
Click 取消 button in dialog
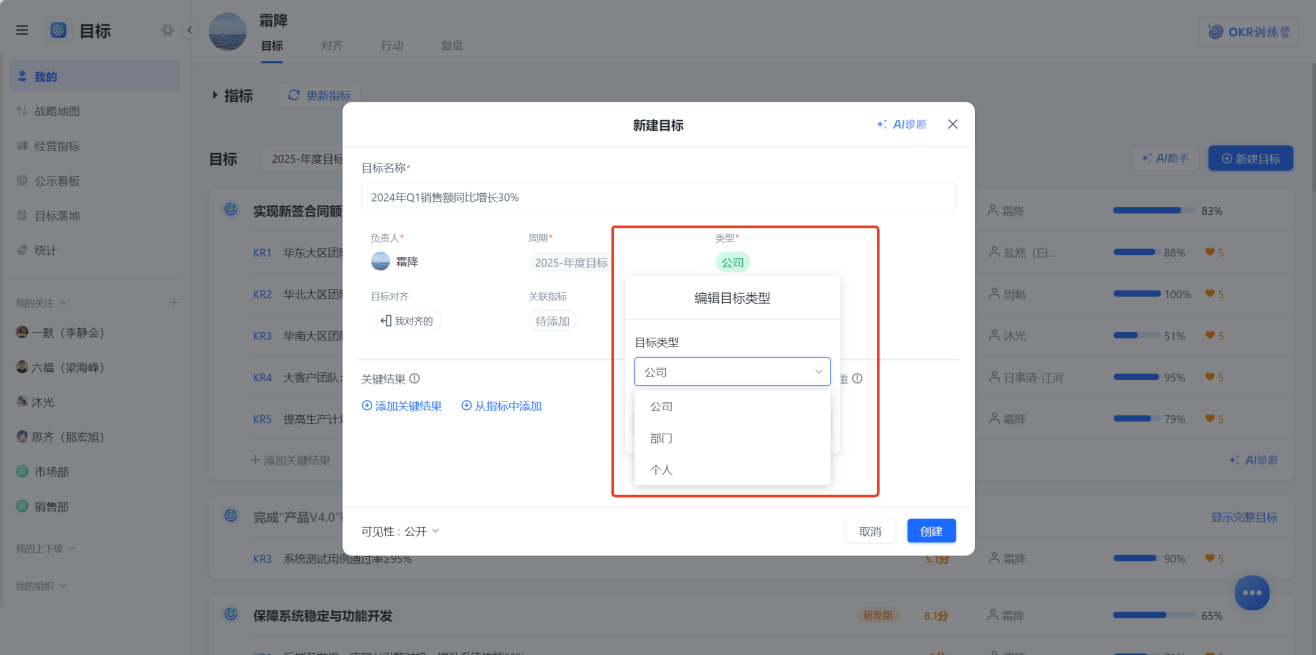coord(870,531)
